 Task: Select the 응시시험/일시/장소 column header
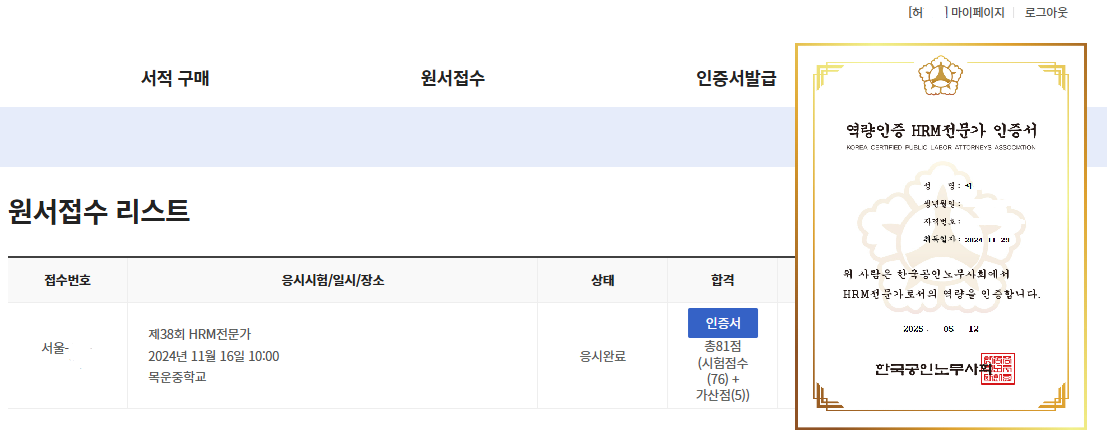pyautogui.click(x=333, y=280)
